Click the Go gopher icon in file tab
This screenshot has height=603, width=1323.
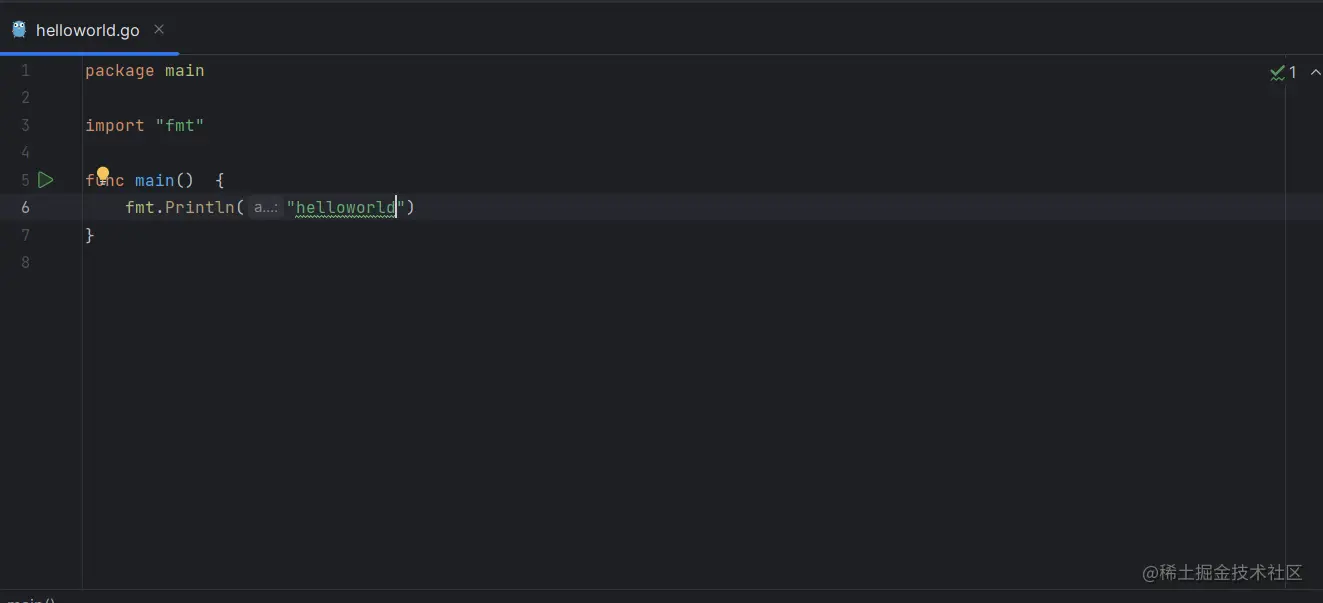tap(19, 29)
